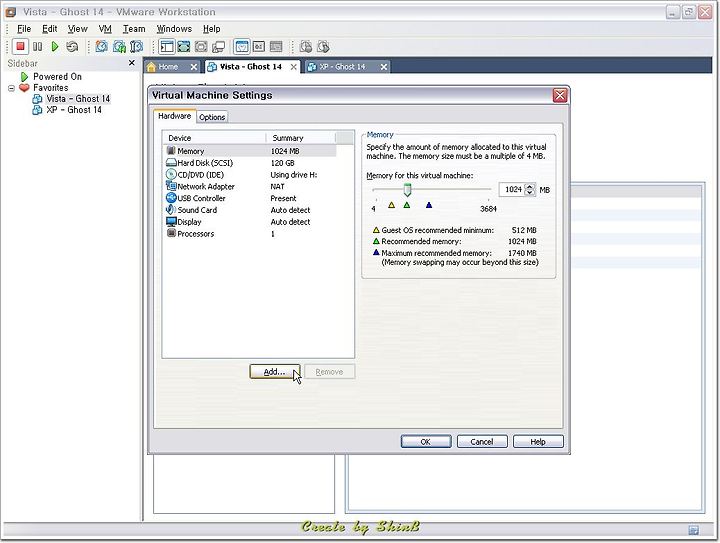Open the VM menu

point(105,29)
